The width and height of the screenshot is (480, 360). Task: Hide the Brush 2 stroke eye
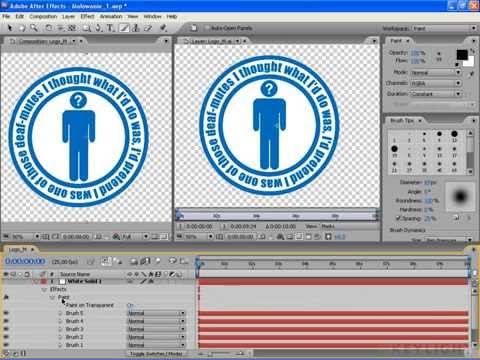click(x=6, y=337)
